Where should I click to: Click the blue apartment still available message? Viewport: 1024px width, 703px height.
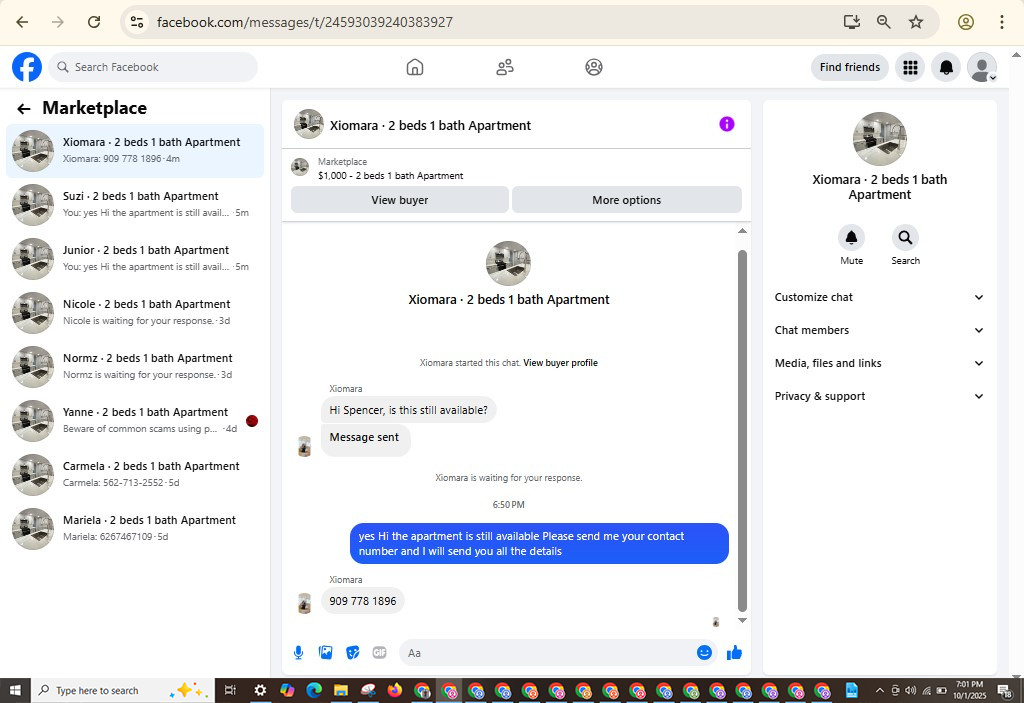pos(539,544)
